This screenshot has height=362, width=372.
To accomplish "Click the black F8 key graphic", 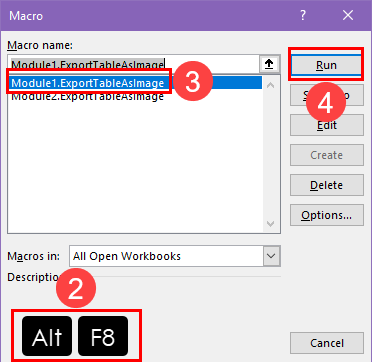I will [x=103, y=336].
